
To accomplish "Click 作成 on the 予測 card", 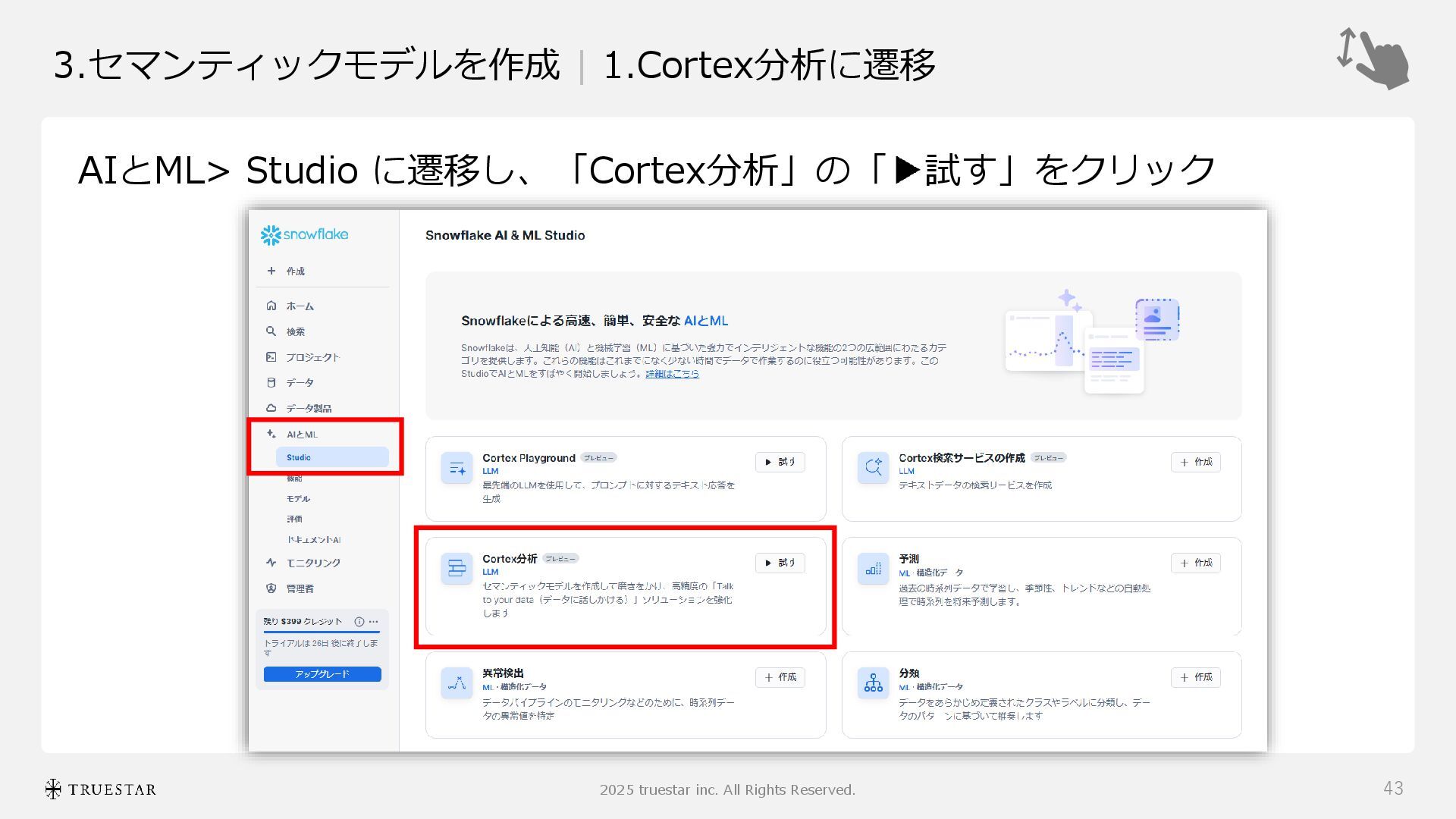I will pyautogui.click(x=1196, y=563).
